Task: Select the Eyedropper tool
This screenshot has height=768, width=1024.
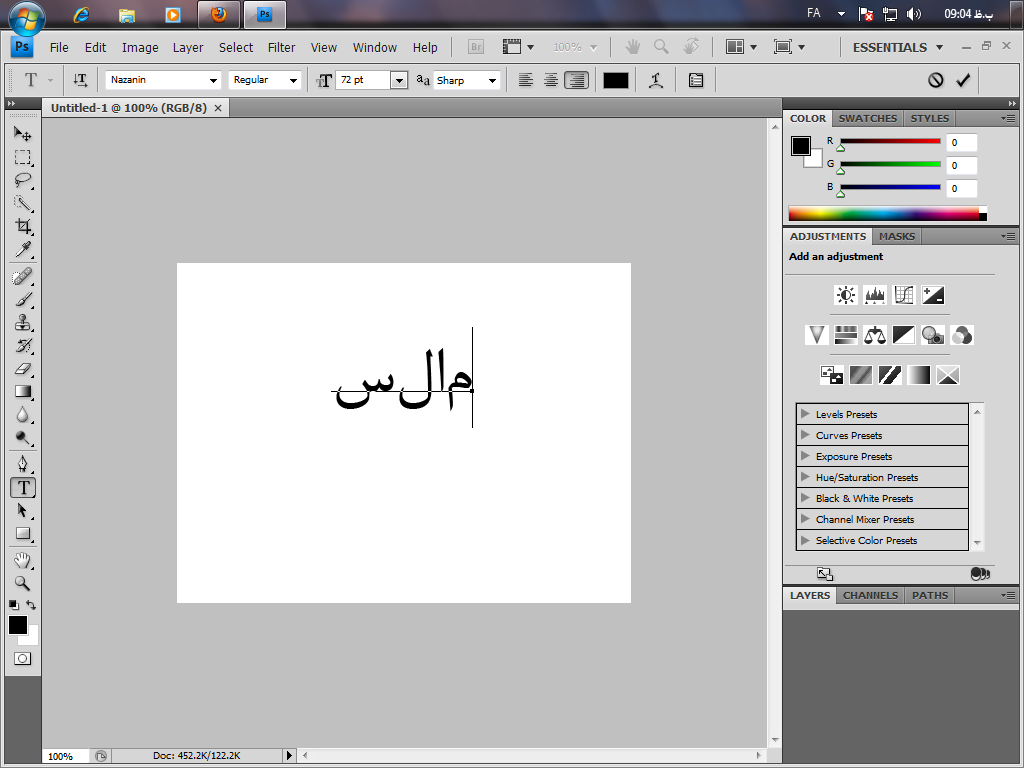Action: (22, 250)
